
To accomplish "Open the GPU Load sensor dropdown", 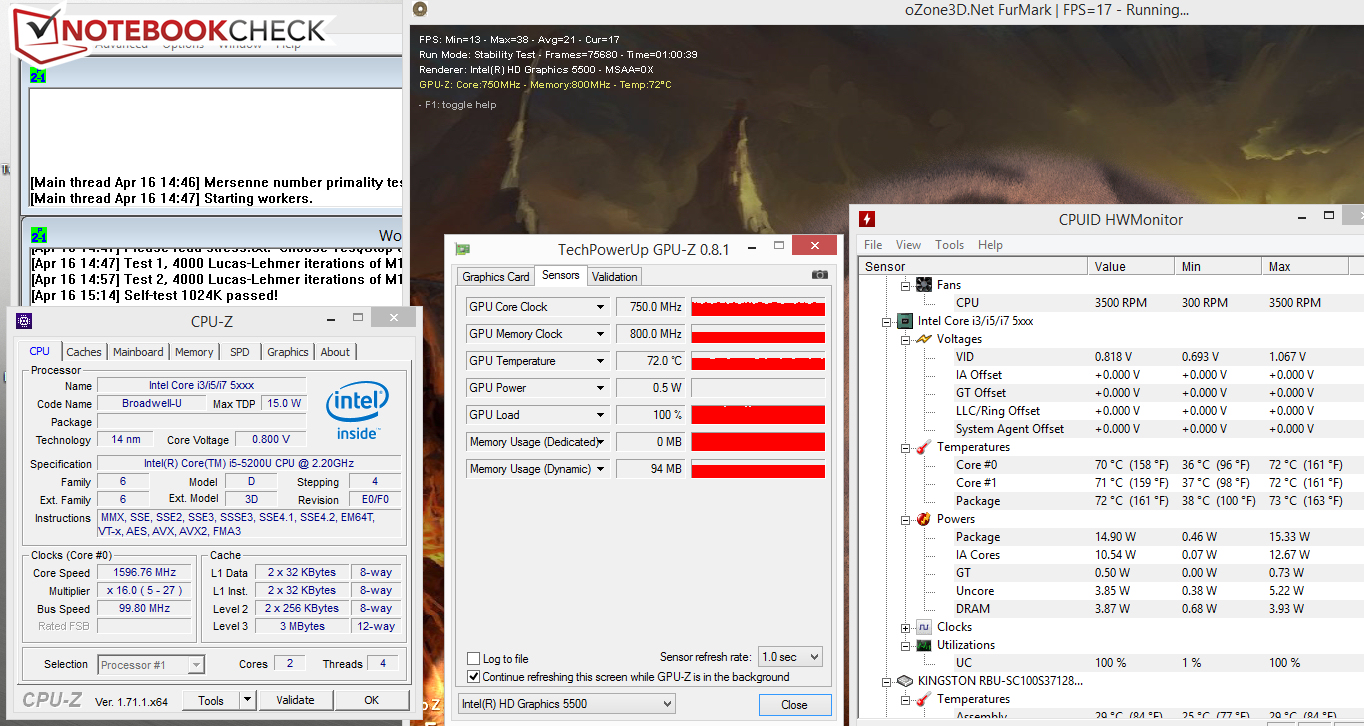I will point(601,415).
